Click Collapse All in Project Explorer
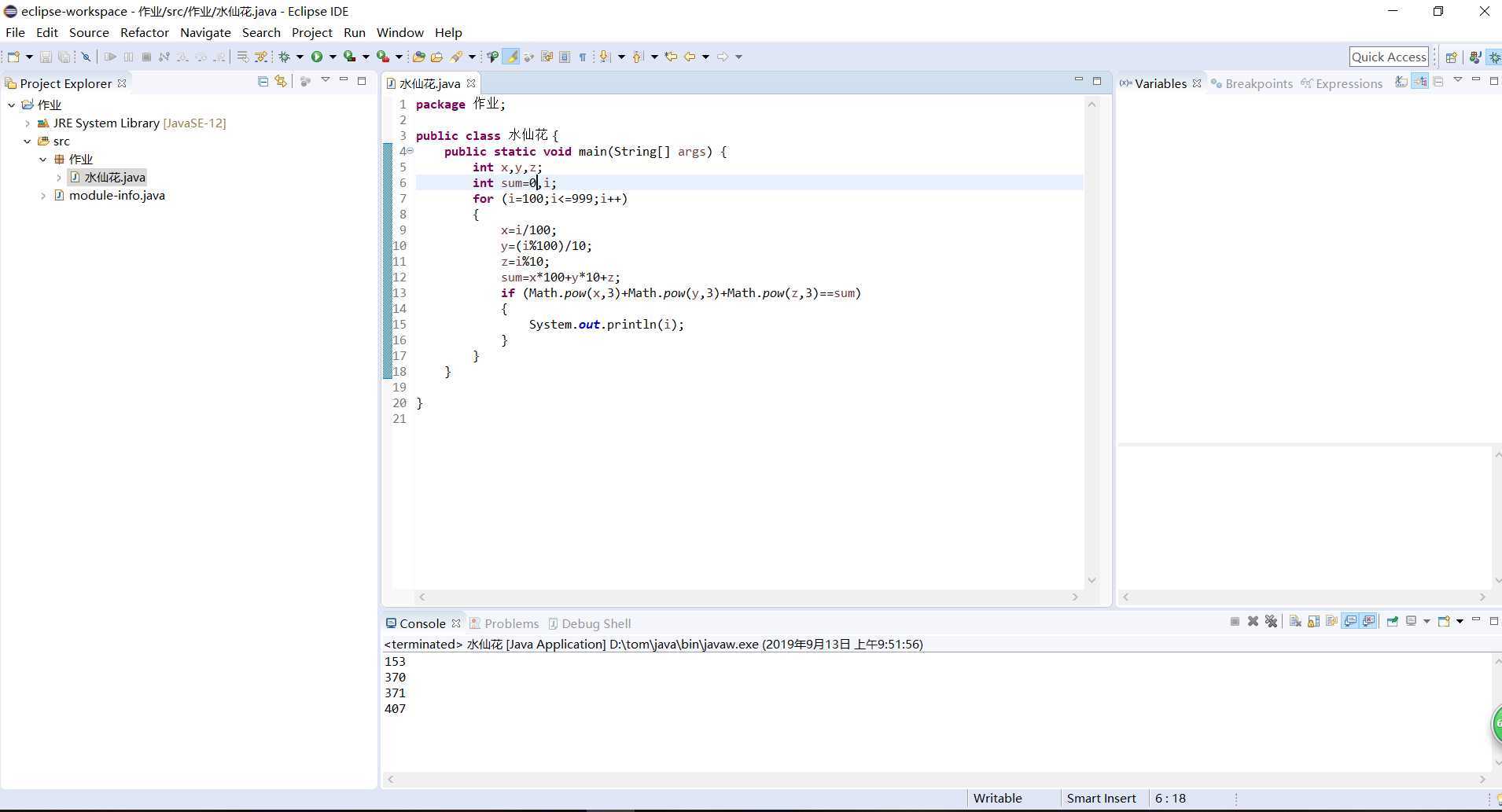The width and height of the screenshot is (1502, 812). pyautogui.click(x=263, y=81)
